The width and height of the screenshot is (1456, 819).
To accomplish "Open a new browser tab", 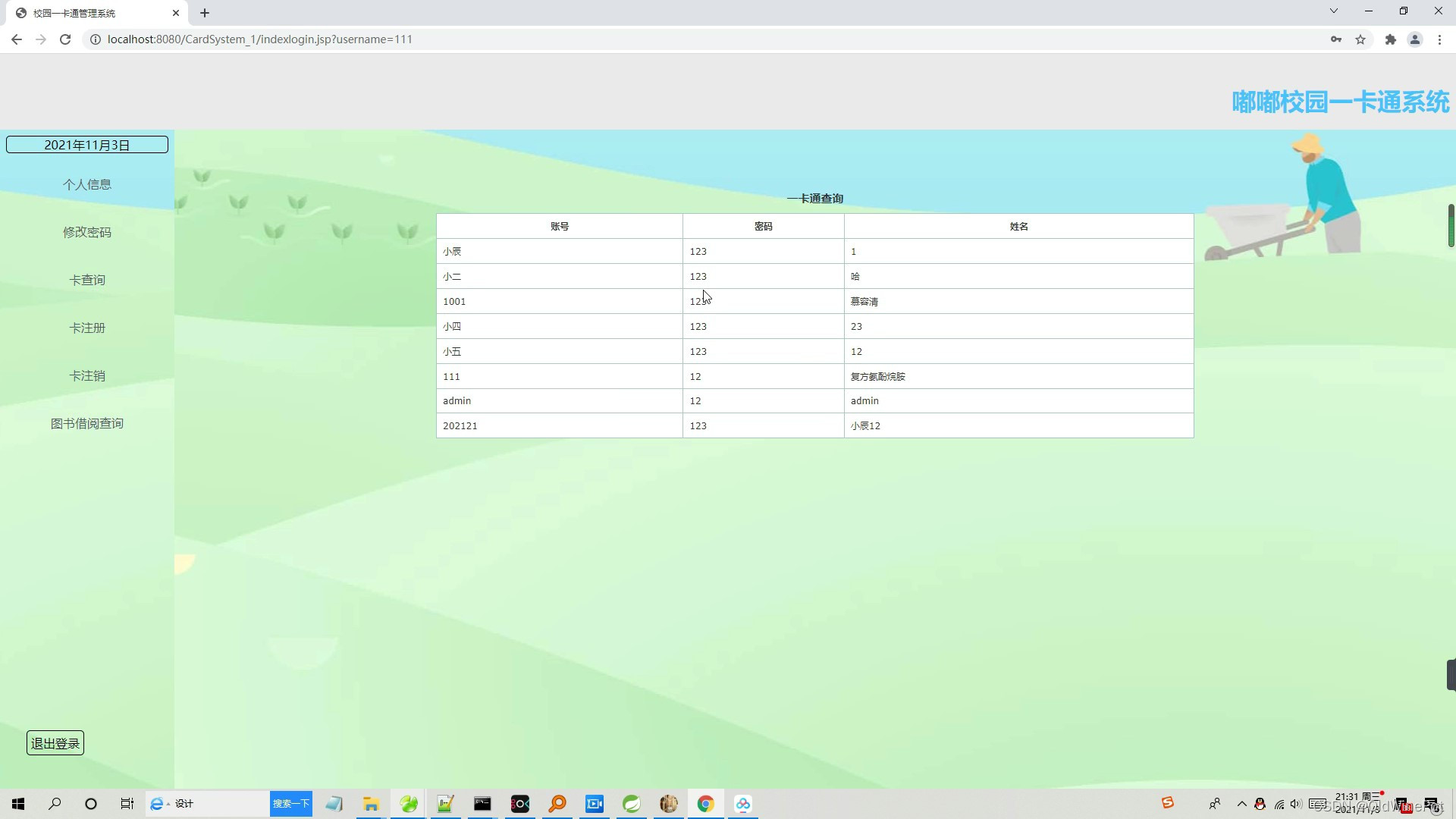I will coord(205,13).
